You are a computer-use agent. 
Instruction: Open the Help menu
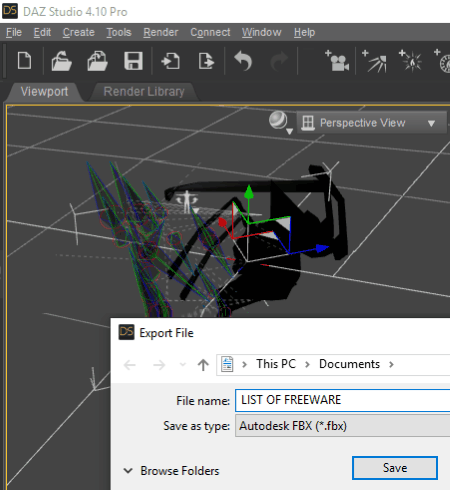(304, 32)
